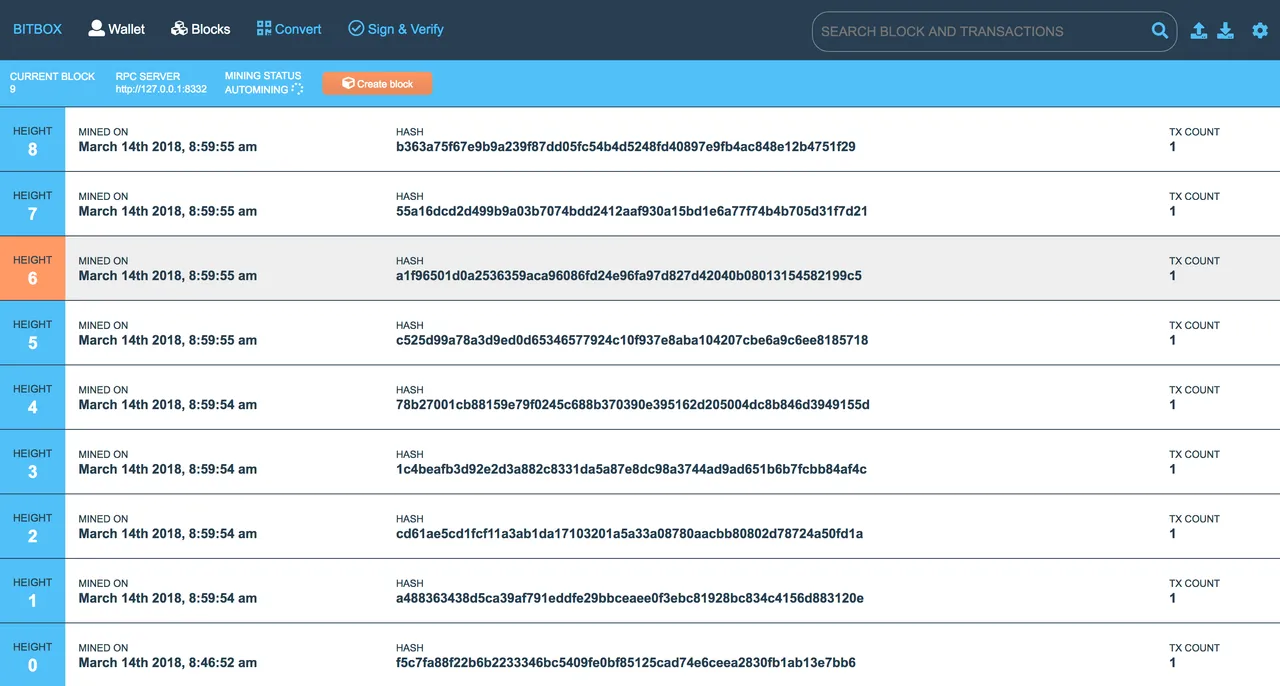1280x686 pixels.
Task: Select the Height 5 block tile
Action: [32, 333]
